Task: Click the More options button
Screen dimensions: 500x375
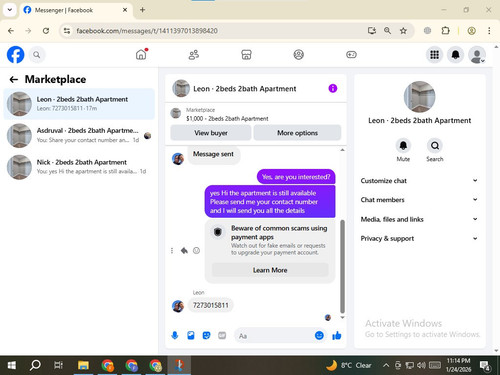Action: (x=297, y=133)
